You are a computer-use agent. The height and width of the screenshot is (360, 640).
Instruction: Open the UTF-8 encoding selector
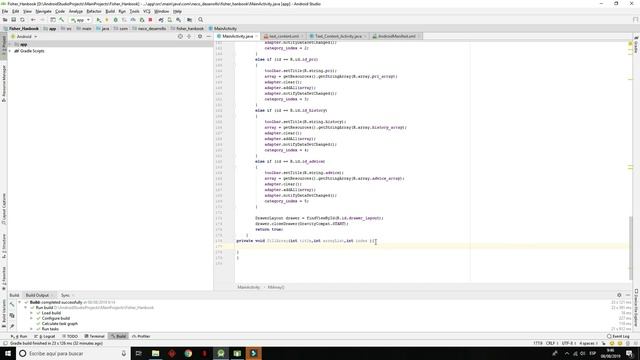(x=568, y=343)
